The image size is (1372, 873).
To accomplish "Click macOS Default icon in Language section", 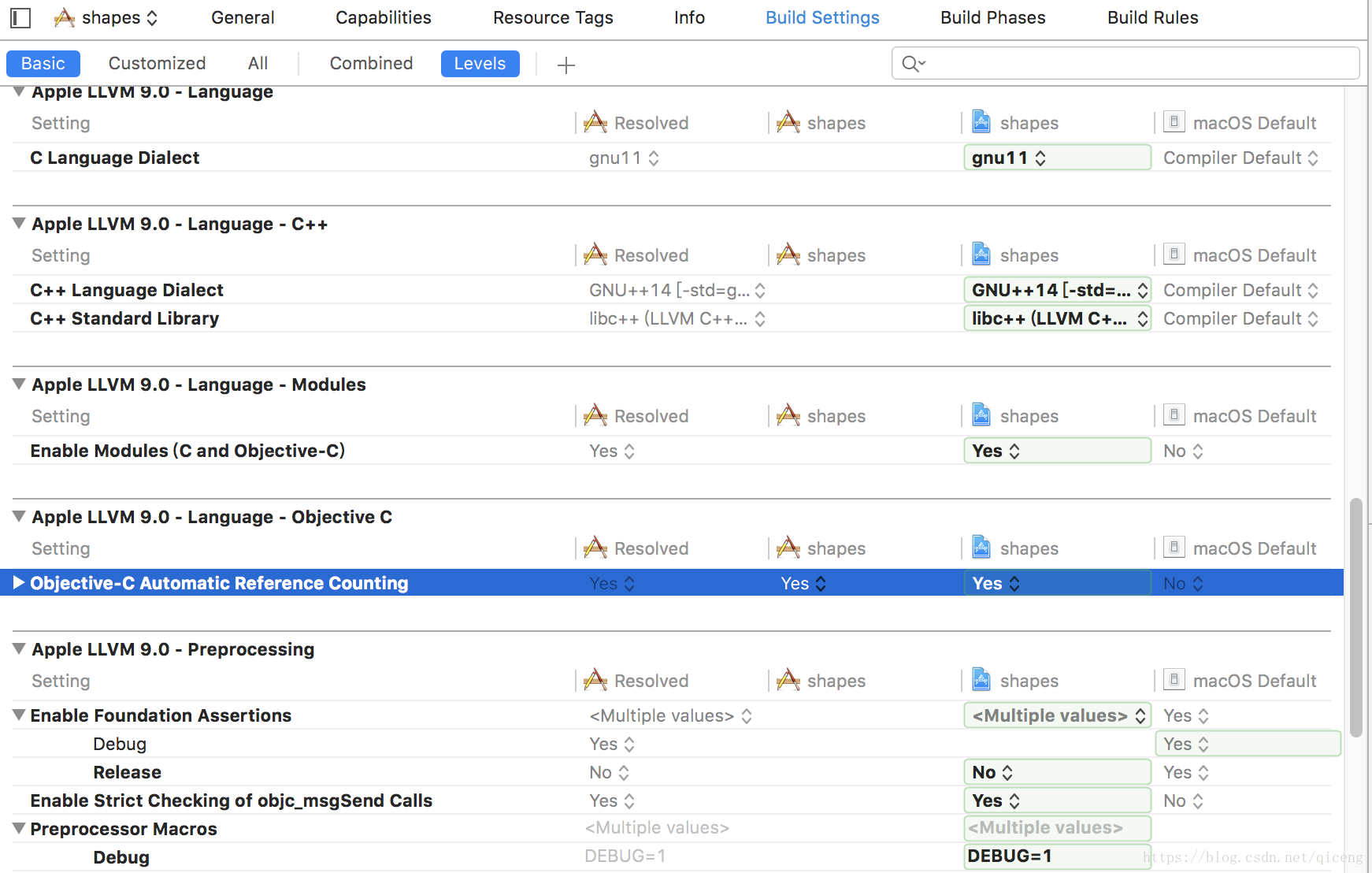I will (1174, 121).
